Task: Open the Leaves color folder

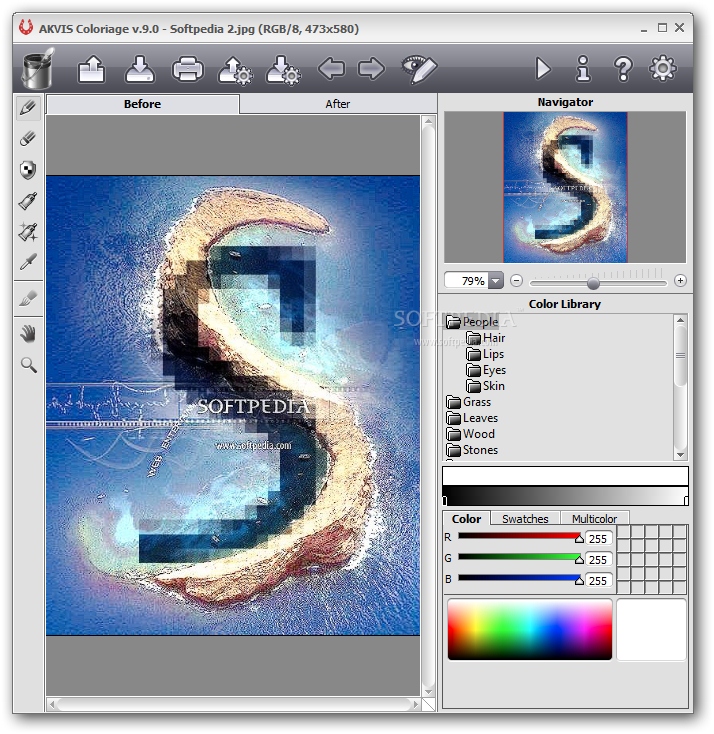Action: coord(472,418)
